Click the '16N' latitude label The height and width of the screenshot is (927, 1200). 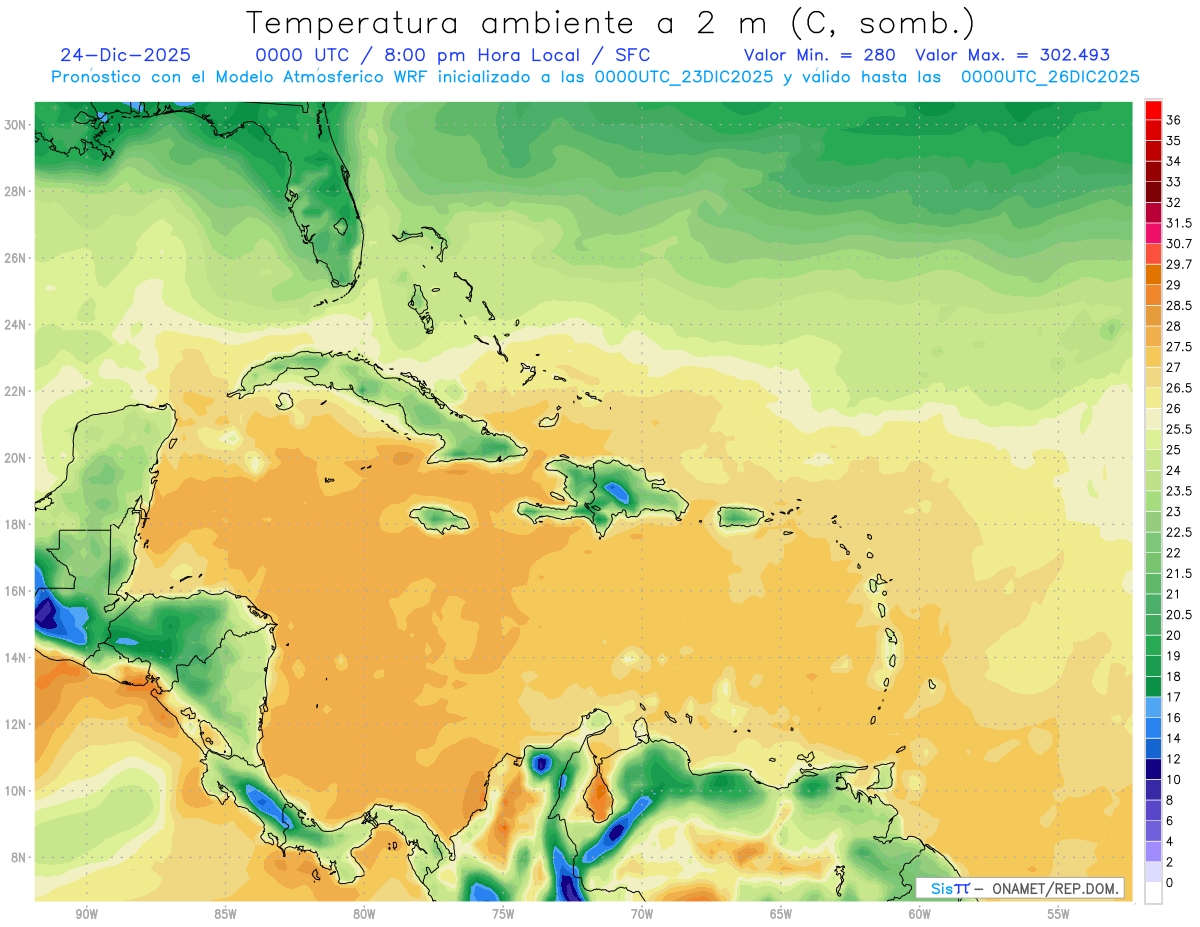pyautogui.click(x=16, y=591)
